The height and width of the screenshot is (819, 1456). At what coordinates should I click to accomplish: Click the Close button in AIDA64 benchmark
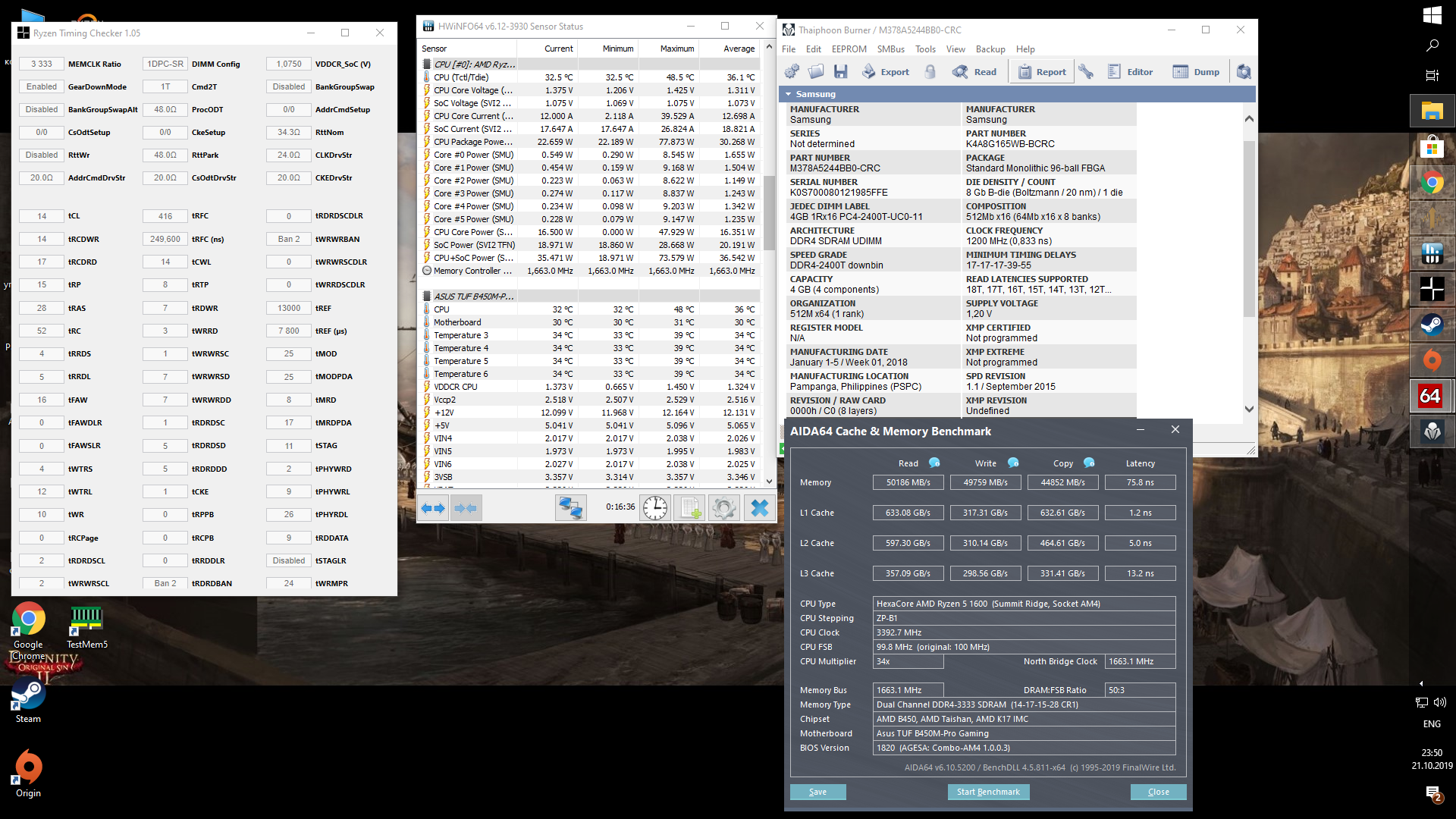tap(1158, 792)
